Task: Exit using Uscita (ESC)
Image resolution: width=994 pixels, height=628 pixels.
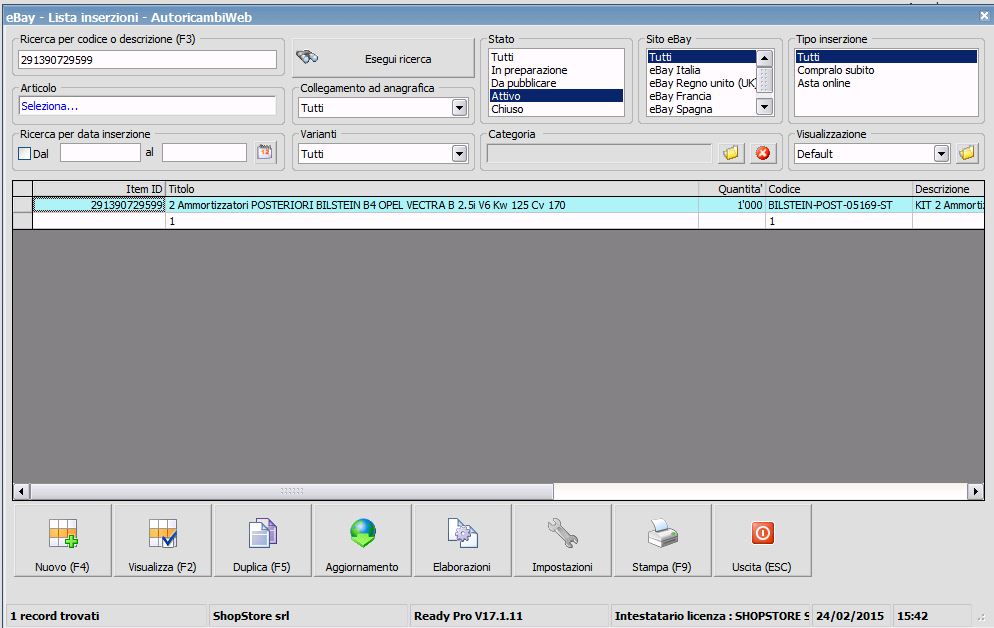Action: click(x=762, y=541)
